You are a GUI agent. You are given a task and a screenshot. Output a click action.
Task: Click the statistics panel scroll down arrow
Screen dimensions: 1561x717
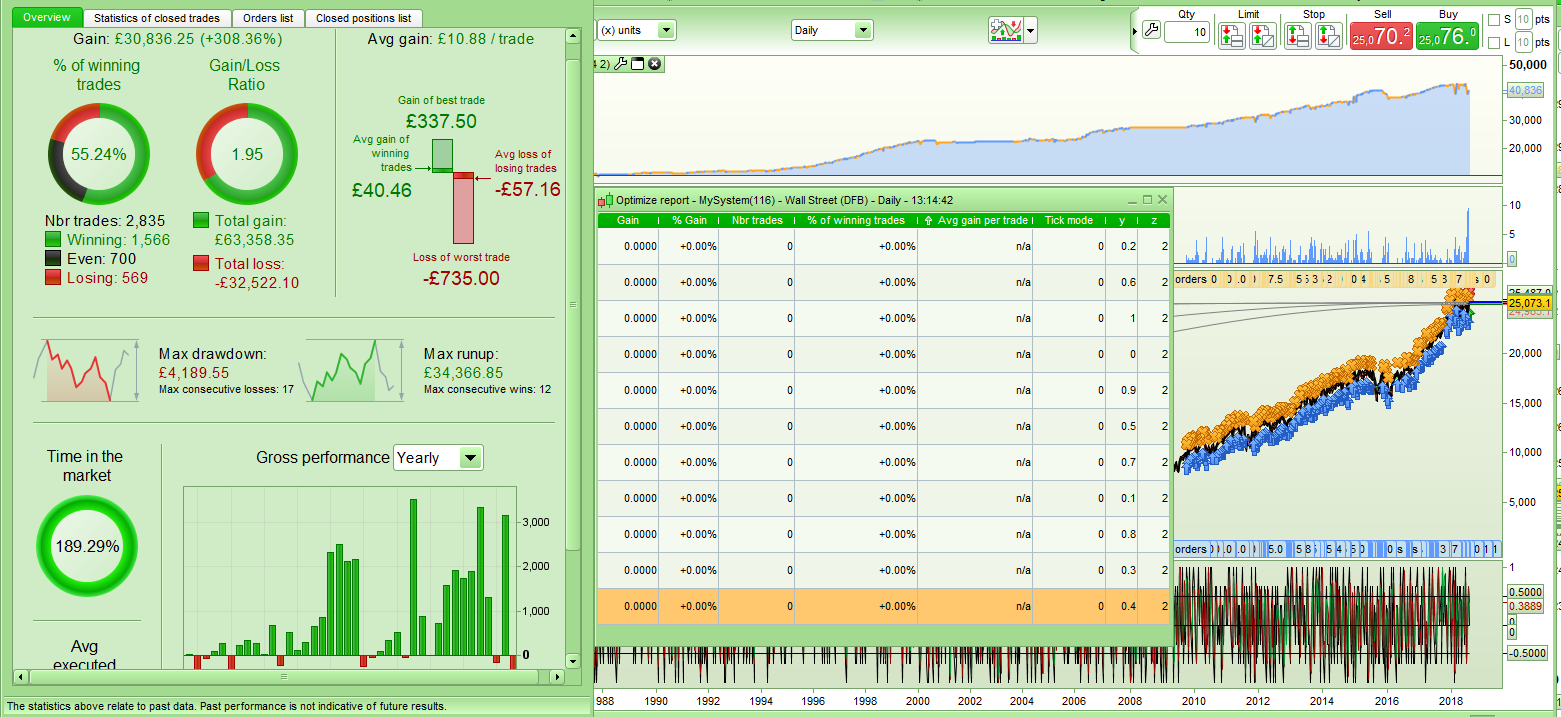[573, 660]
